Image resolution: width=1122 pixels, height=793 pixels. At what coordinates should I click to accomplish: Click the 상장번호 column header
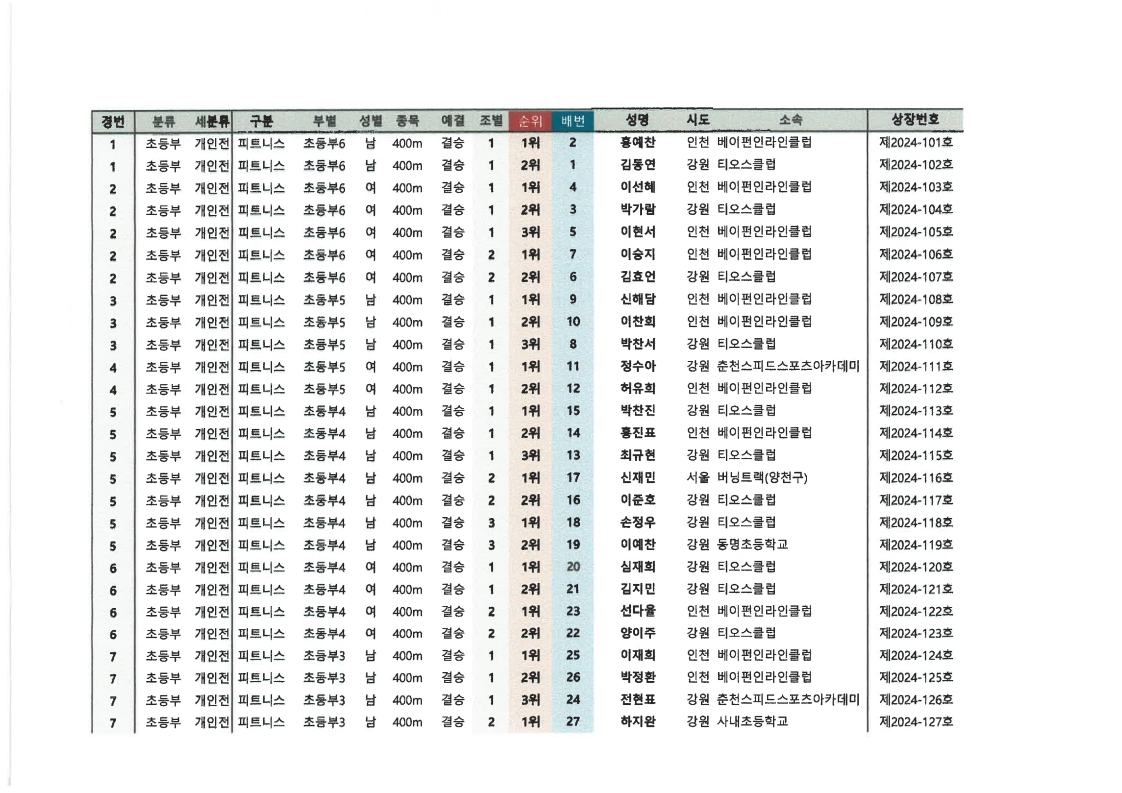[x=915, y=119]
